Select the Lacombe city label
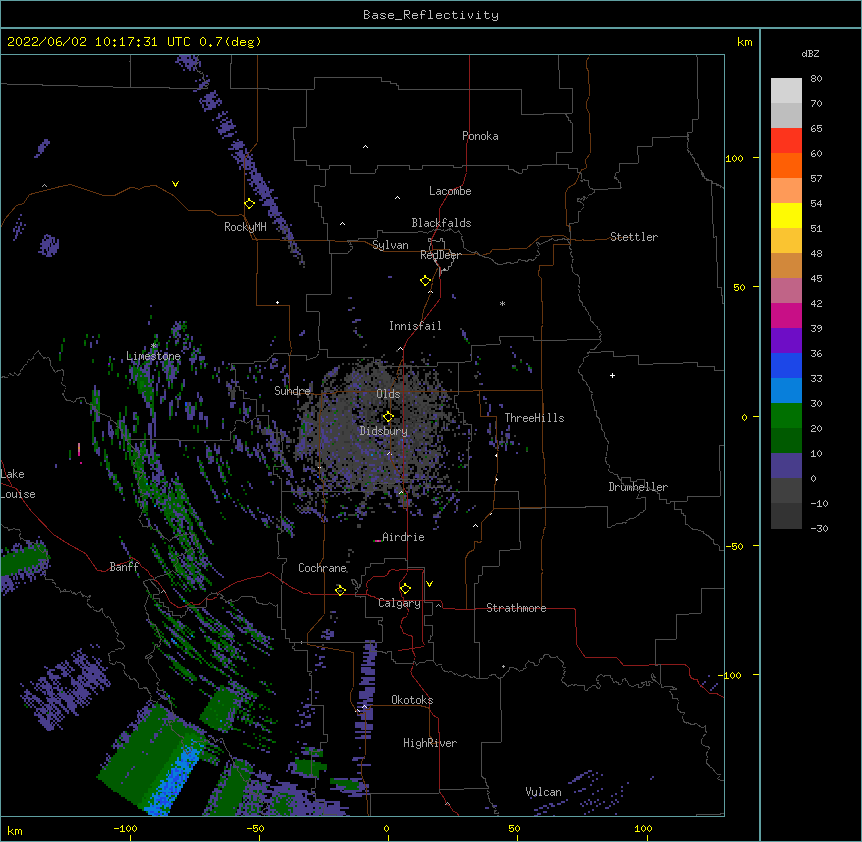862x842 pixels. [x=450, y=191]
